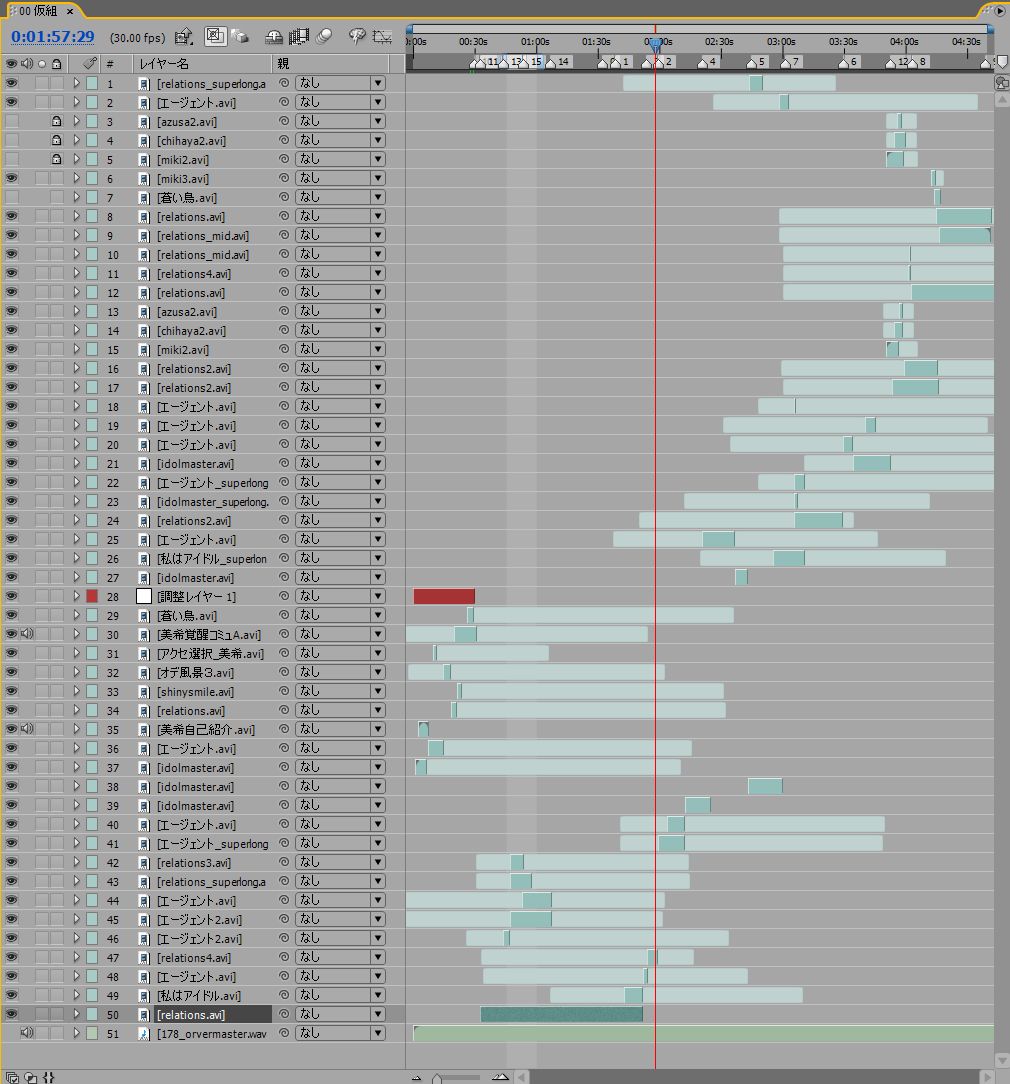This screenshot has height=1084, width=1010.
Task: Click zoom out small mountains icon
Action: [416, 1077]
